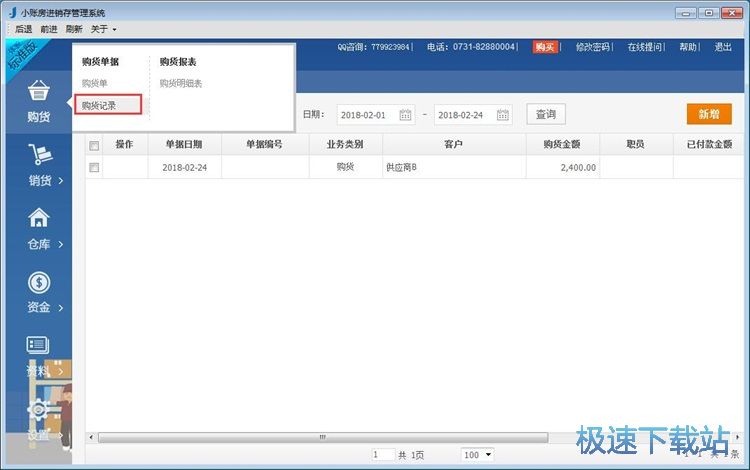Expand the 资料 submenu chevron
This screenshot has width=750, height=470.
(61, 371)
